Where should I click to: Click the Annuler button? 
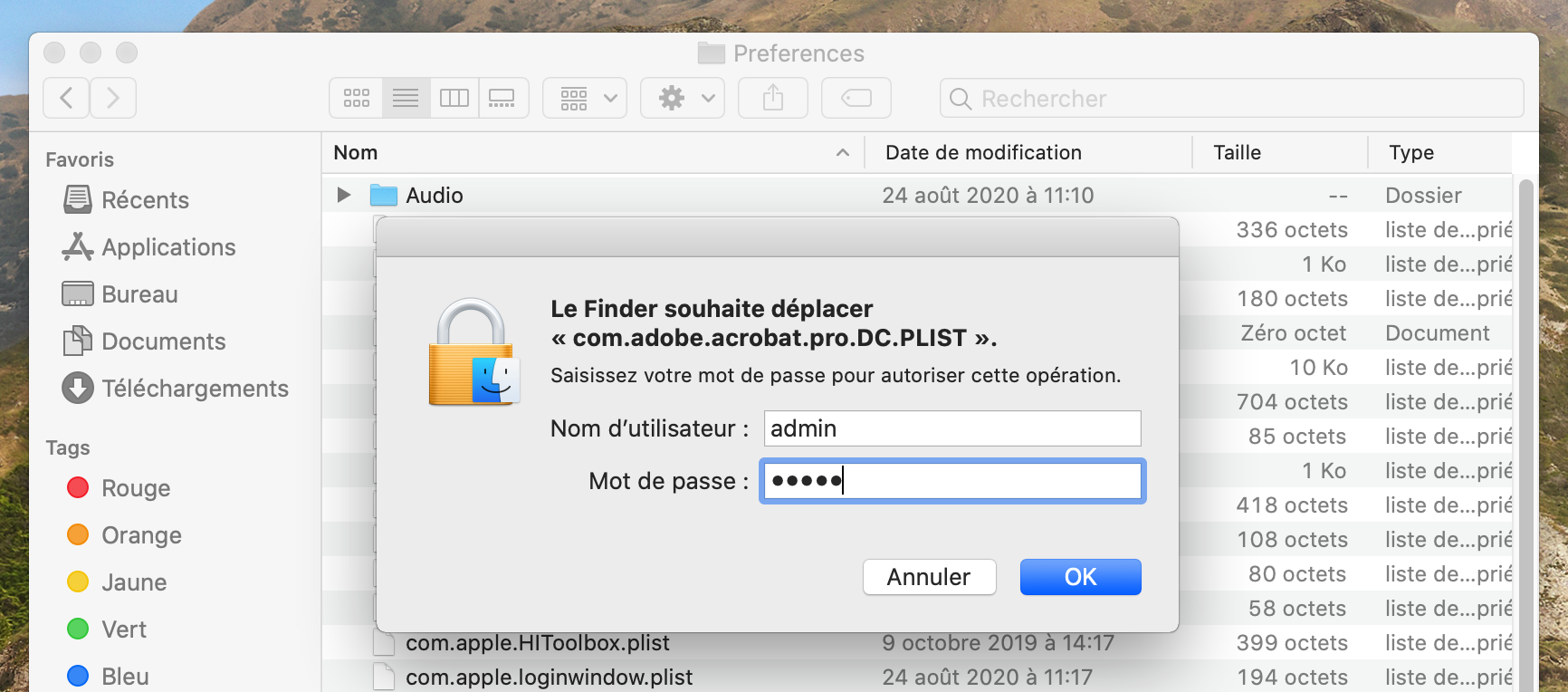pos(929,577)
